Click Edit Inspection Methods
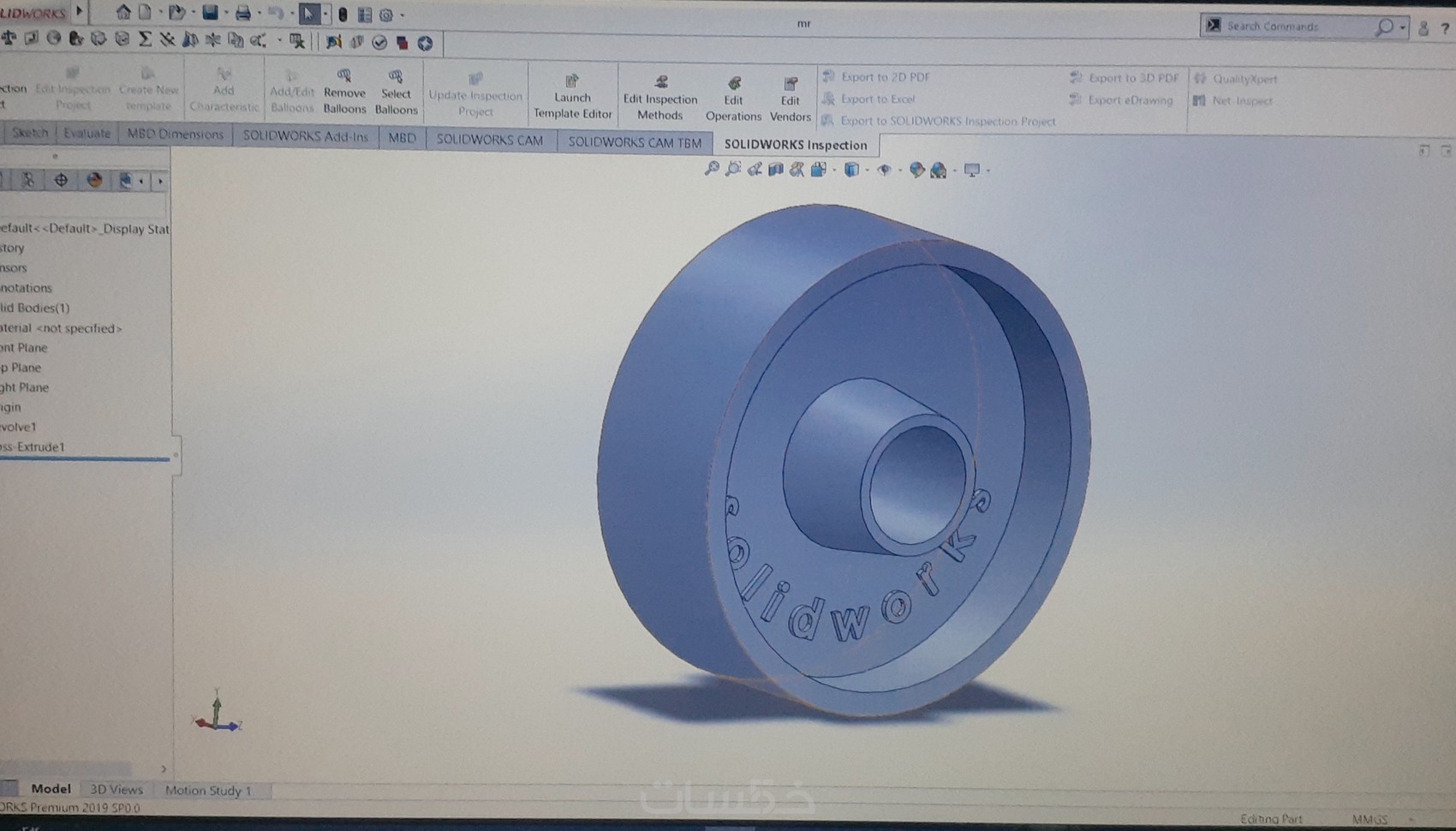The image size is (1456, 831). (660, 98)
